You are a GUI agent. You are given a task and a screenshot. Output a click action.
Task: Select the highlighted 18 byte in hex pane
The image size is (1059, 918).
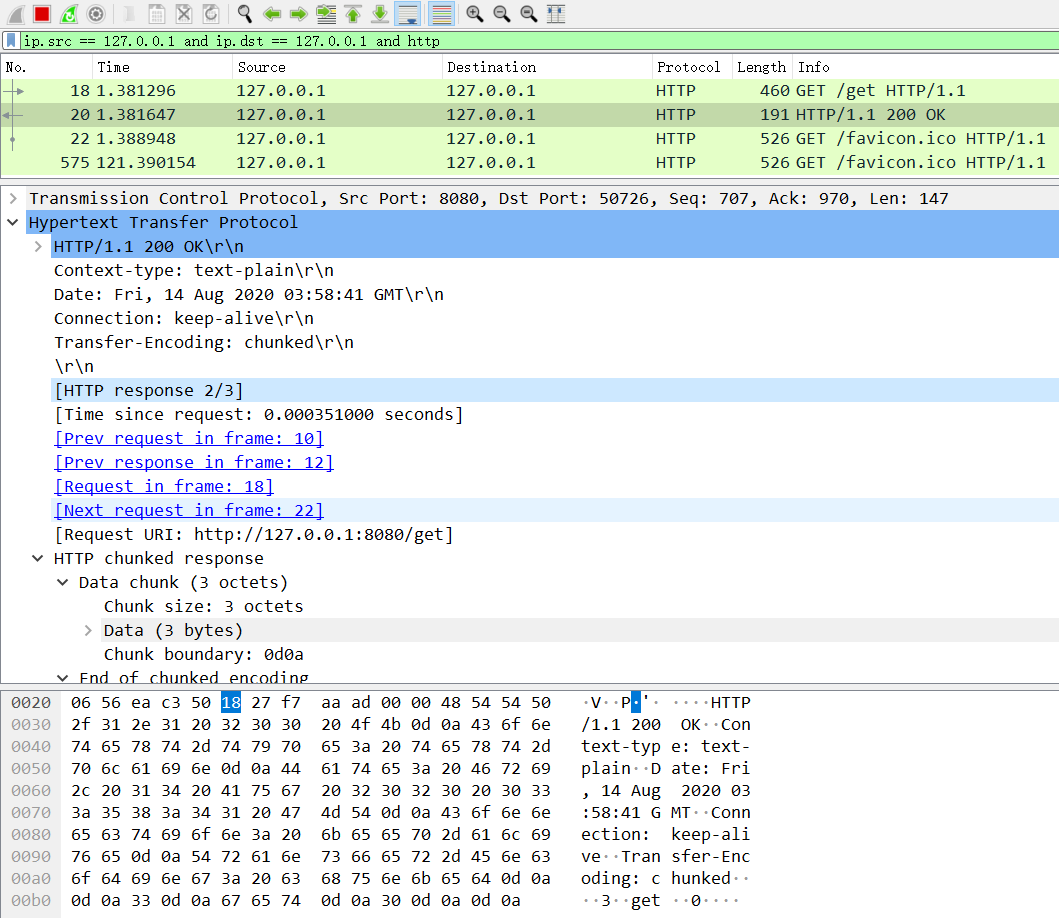coord(231,702)
